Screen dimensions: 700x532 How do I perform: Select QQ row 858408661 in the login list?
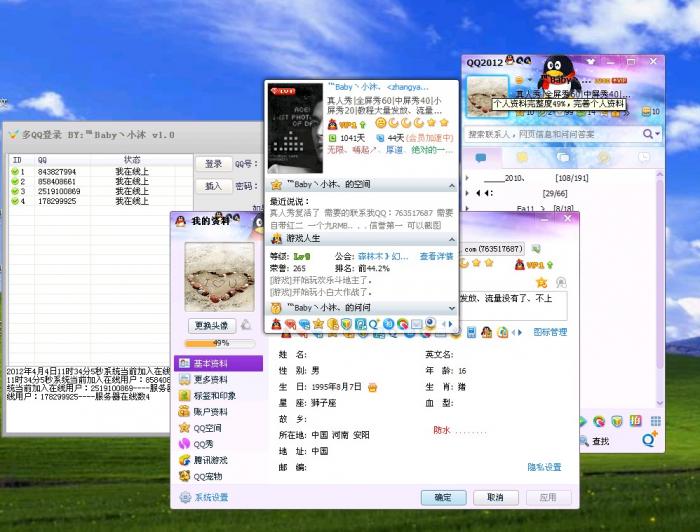tap(100, 181)
